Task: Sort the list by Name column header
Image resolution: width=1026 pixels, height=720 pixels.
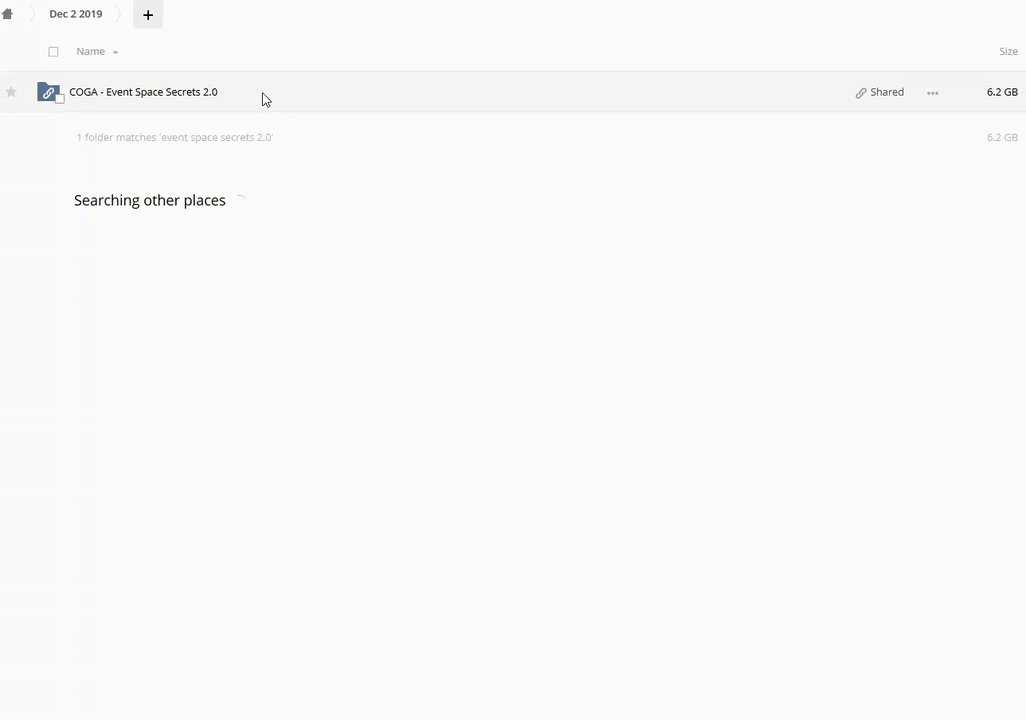Action: click(90, 52)
